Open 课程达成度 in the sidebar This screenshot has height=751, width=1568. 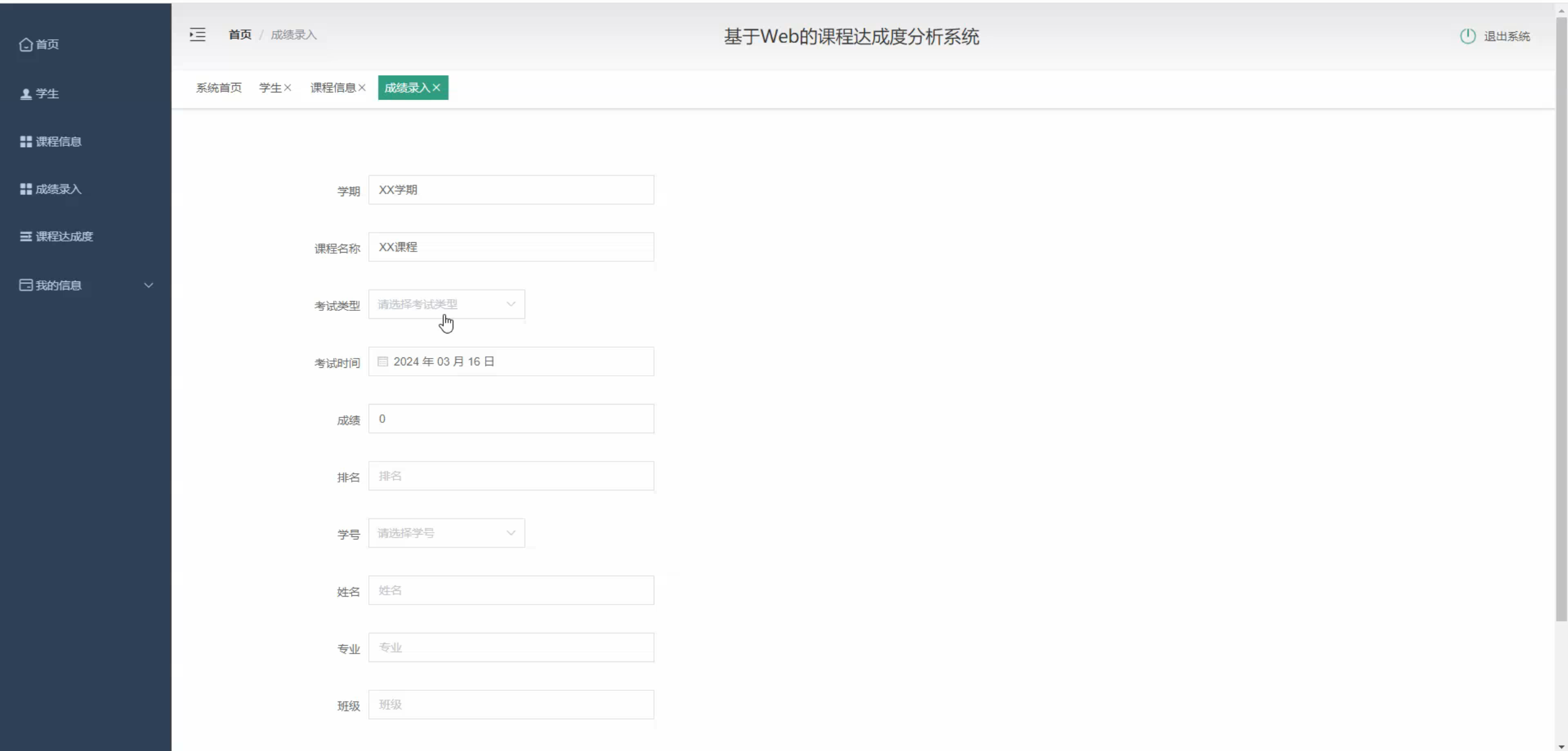(x=64, y=237)
